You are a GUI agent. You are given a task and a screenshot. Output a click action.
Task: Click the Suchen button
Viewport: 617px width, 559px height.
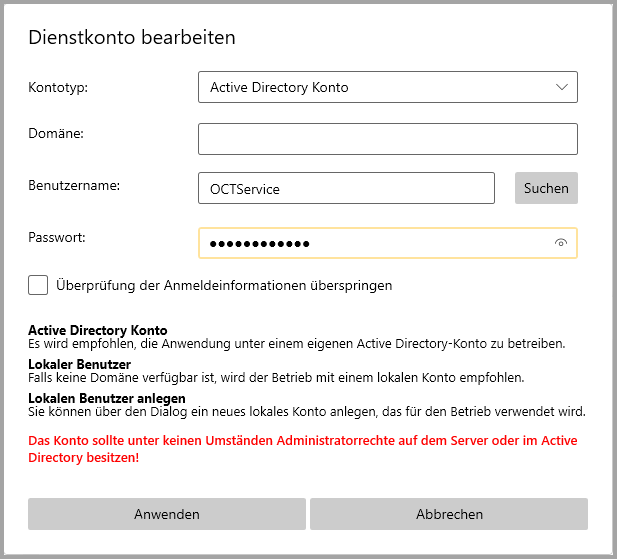(546, 188)
